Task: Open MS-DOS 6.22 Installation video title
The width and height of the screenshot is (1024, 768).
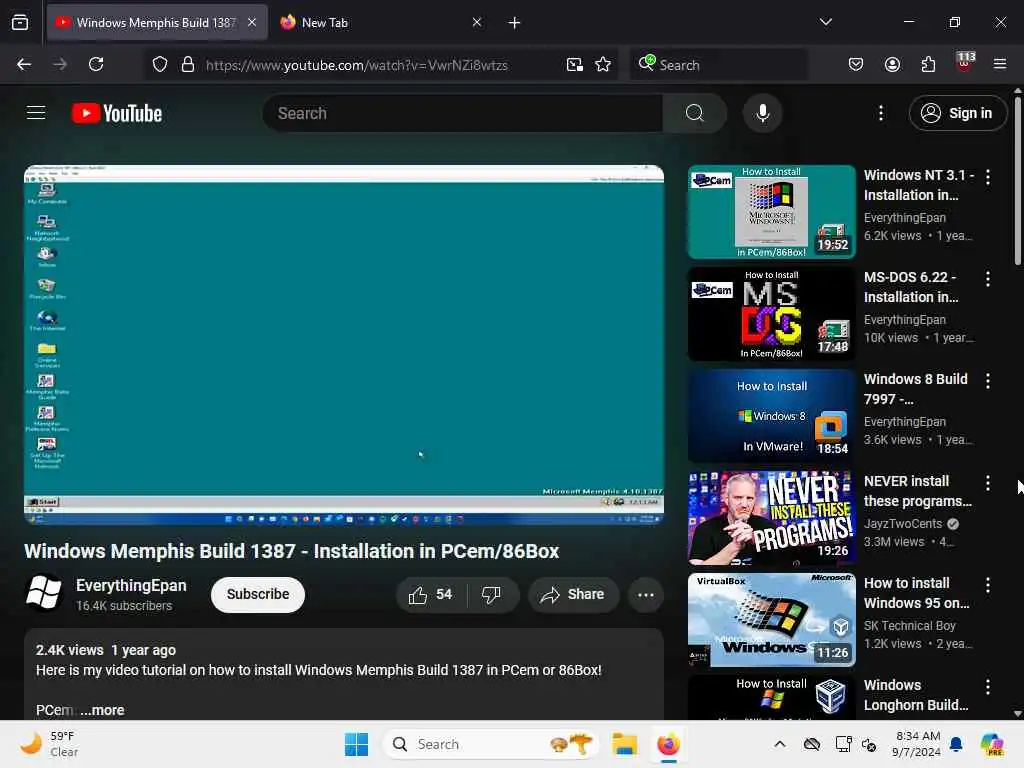Action: point(912,287)
